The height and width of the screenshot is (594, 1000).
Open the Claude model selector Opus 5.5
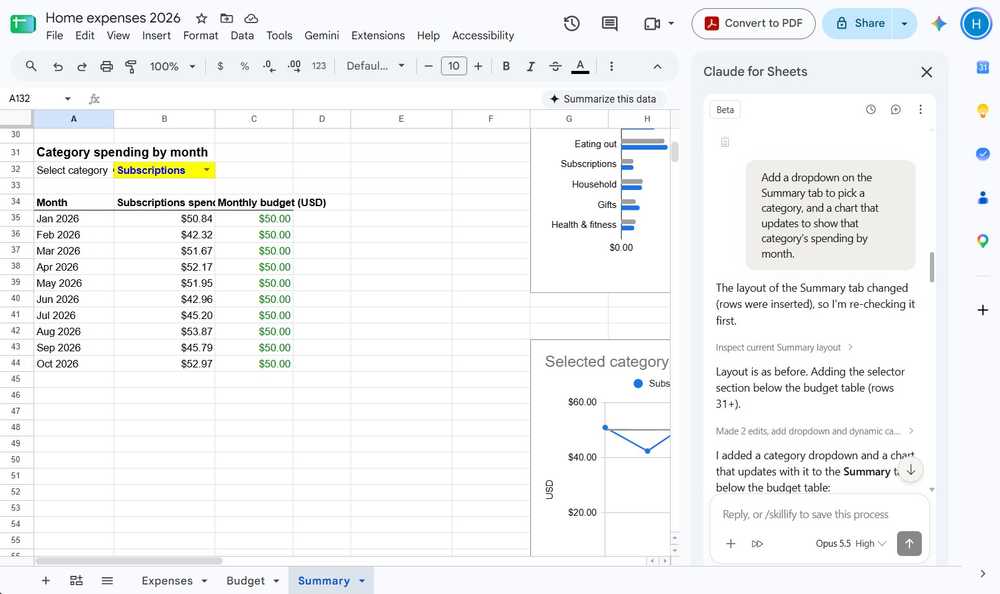click(x=851, y=544)
